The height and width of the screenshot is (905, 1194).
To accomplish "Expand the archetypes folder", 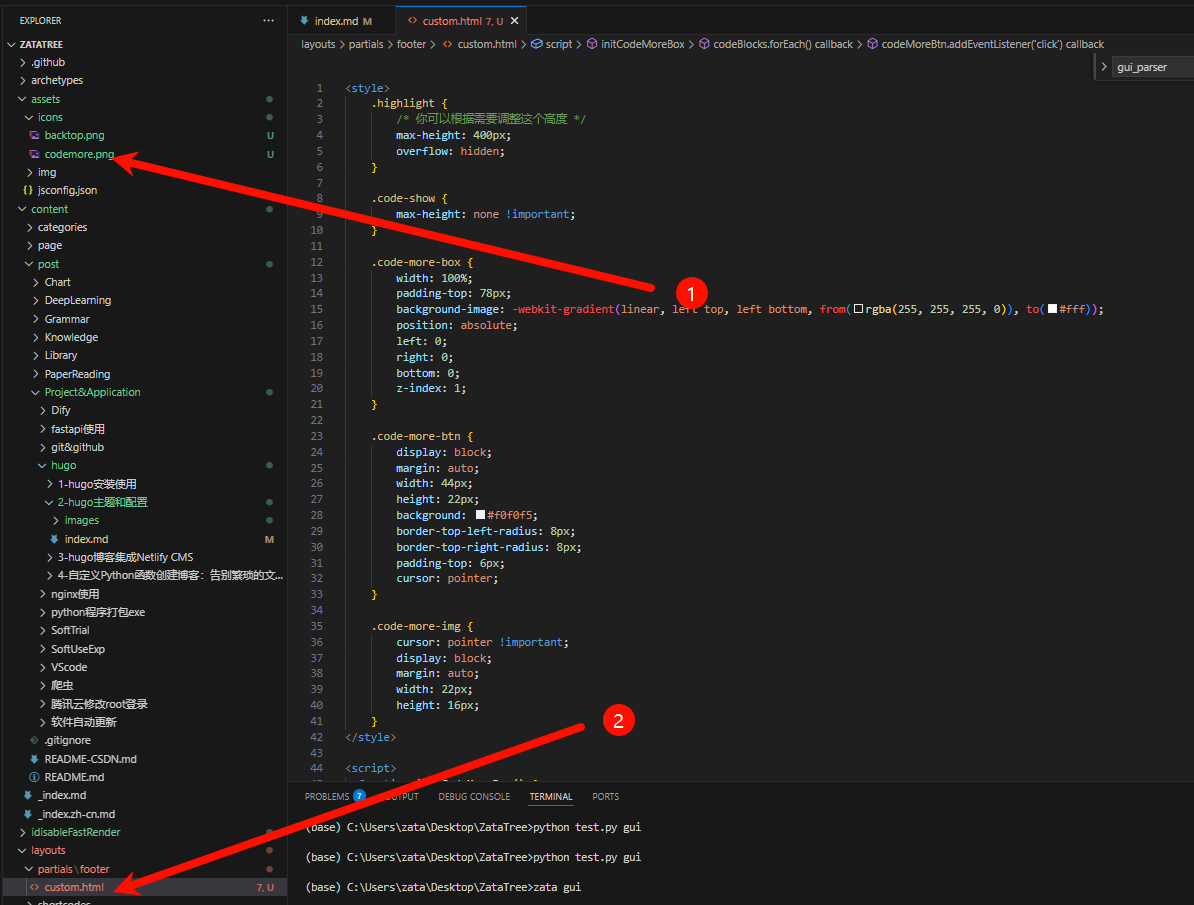I will click(x=23, y=81).
